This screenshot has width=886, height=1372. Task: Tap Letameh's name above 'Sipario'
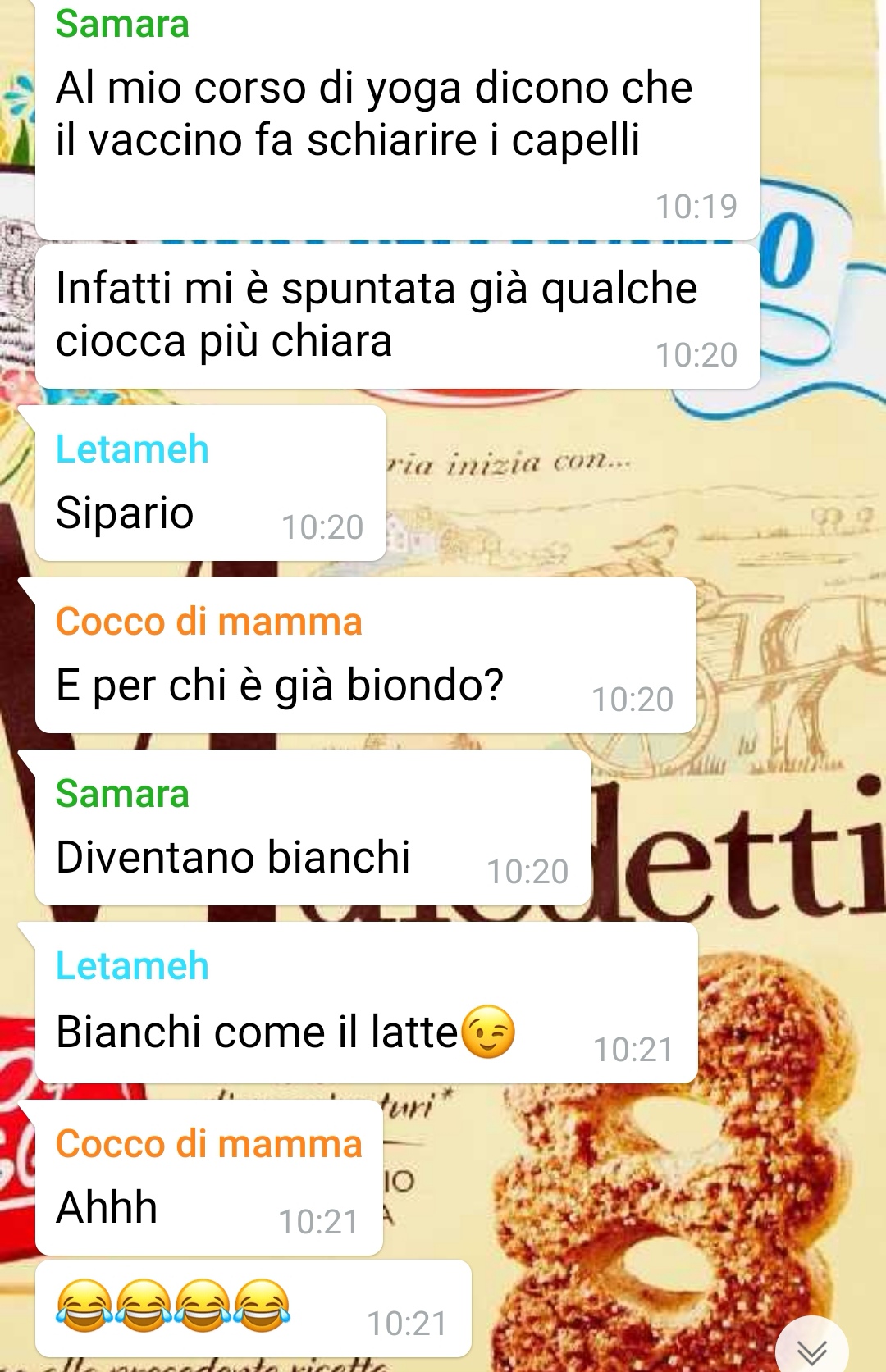tap(132, 449)
